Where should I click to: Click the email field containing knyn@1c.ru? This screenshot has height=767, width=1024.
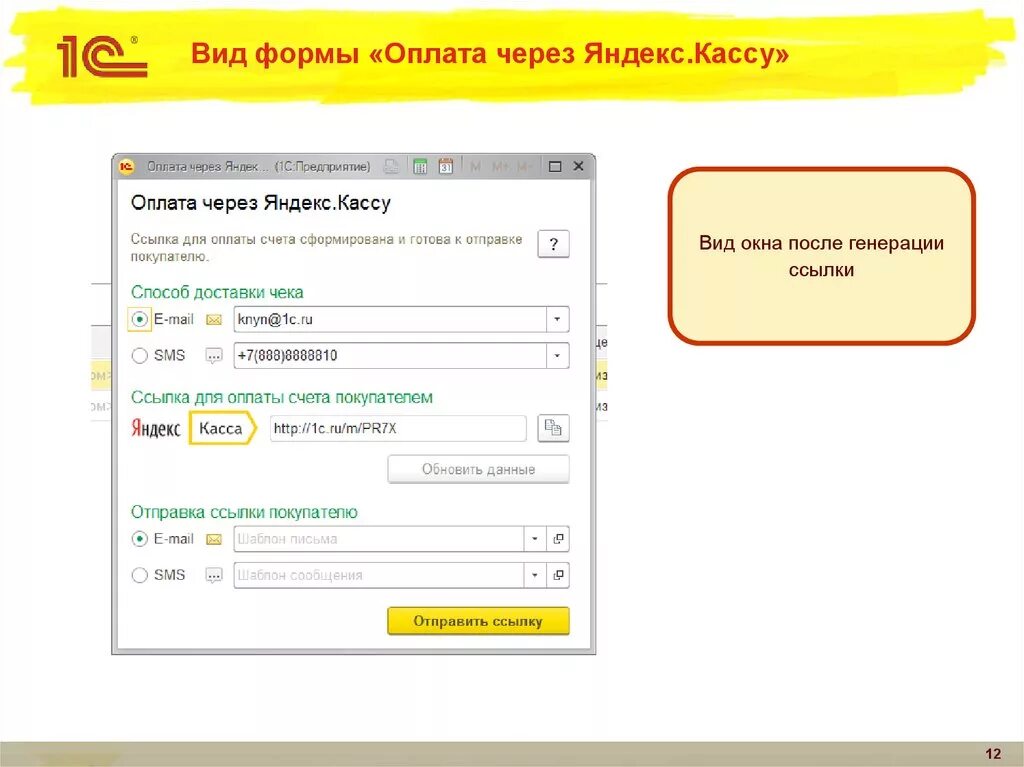[390, 319]
